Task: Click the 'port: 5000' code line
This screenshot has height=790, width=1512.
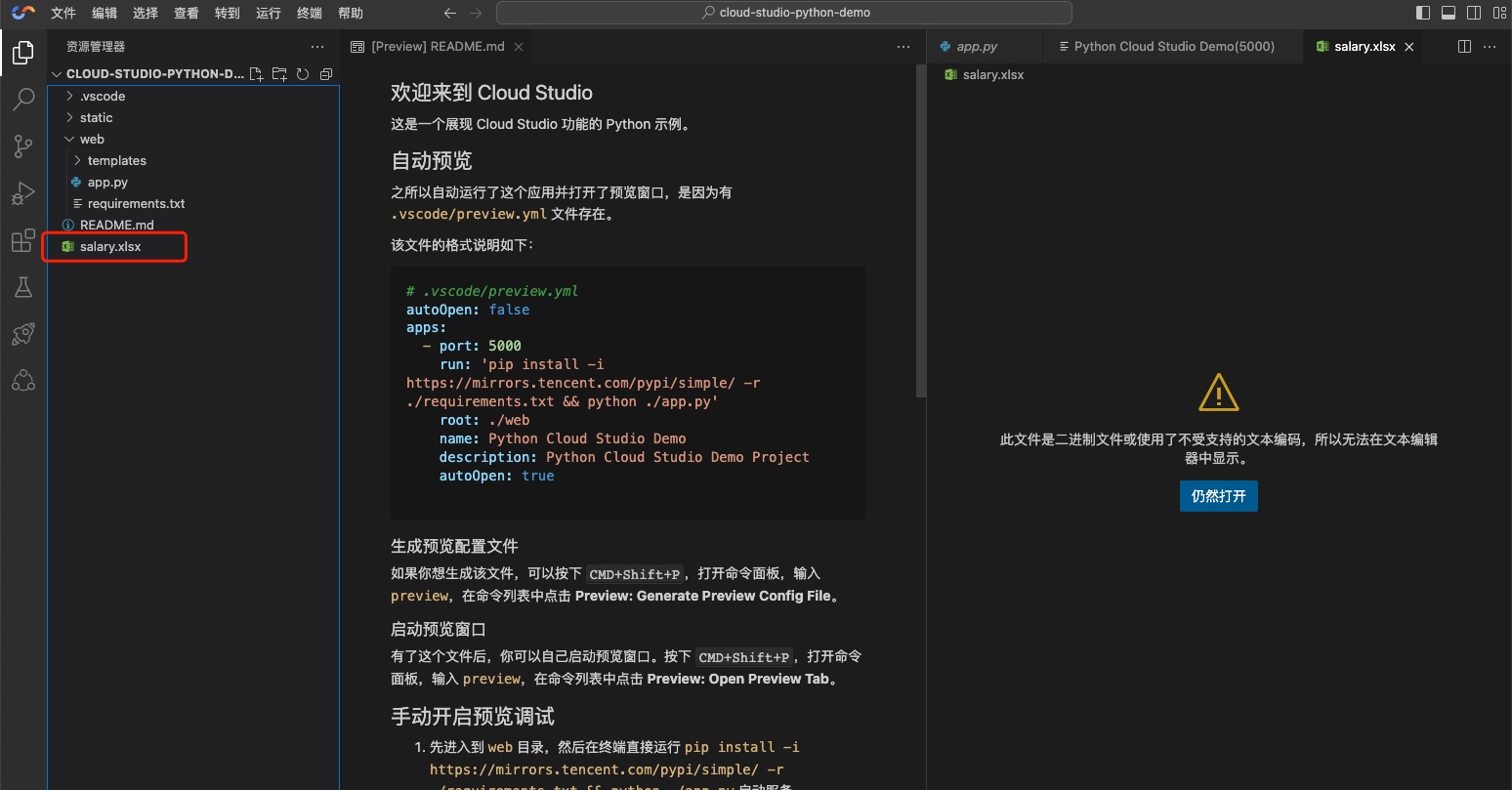Action: click(472, 346)
